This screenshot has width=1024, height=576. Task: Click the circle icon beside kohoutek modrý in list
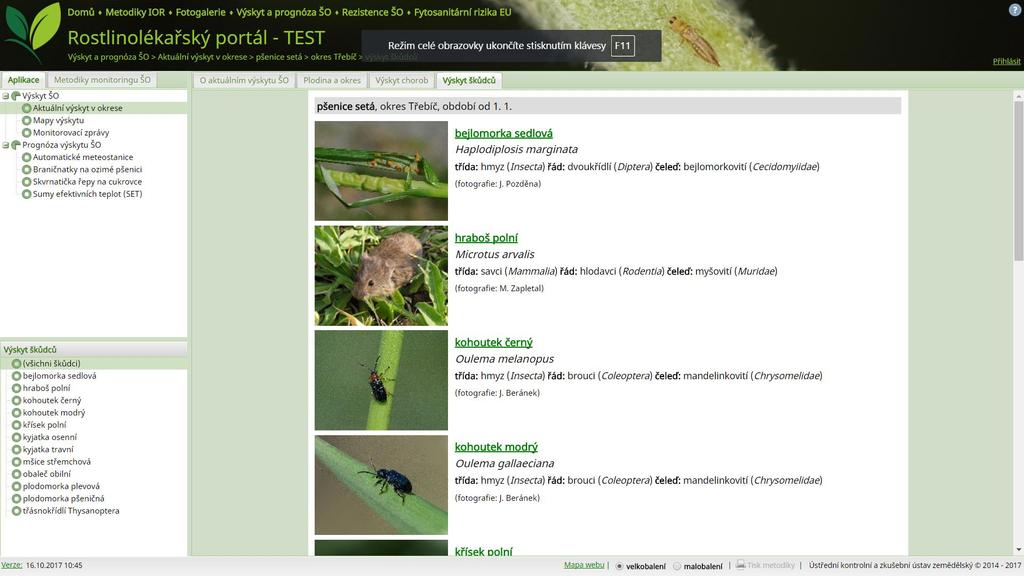coord(16,413)
